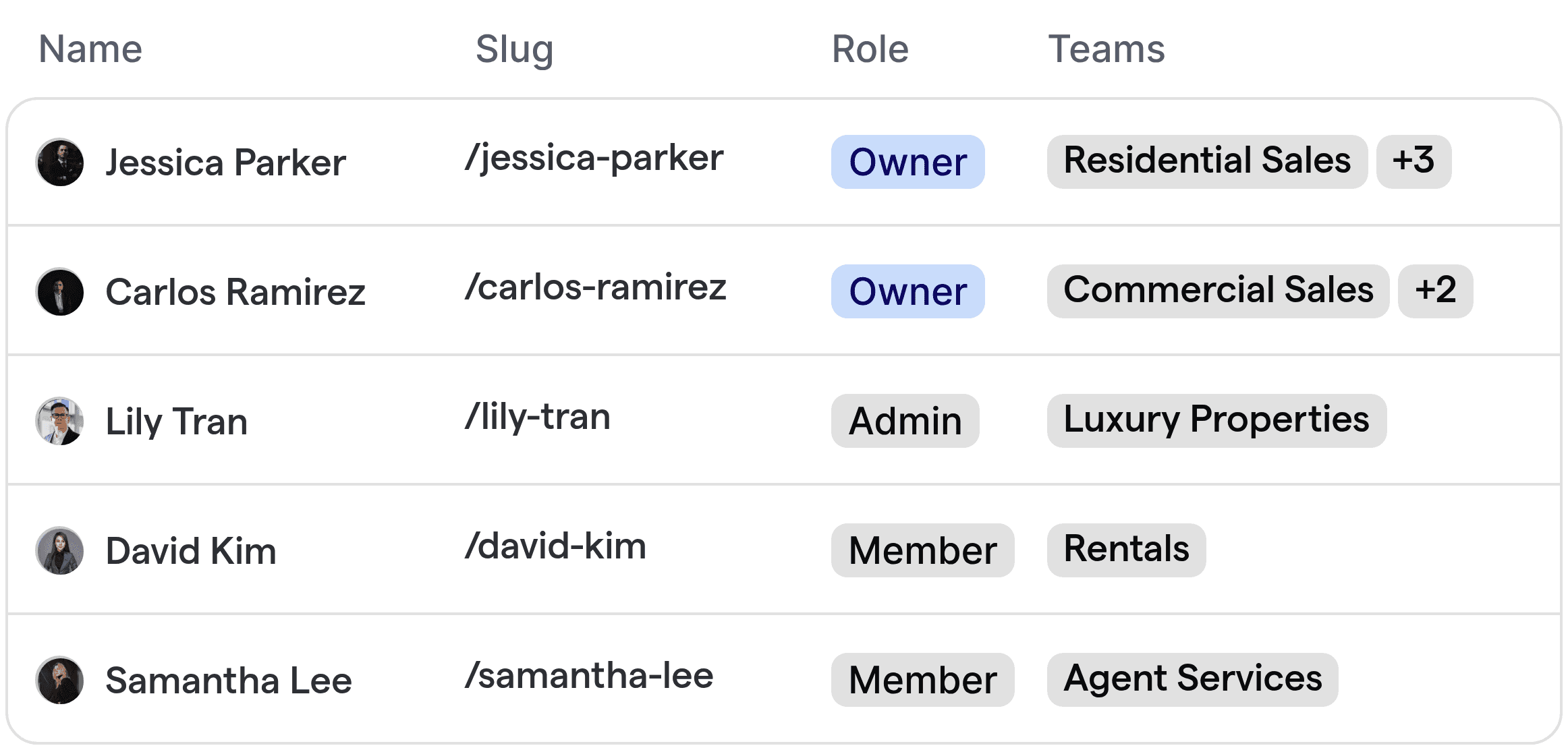Select the Admin badge for Lily Tran
This screenshot has height=750, width=1568.
tap(904, 421)
